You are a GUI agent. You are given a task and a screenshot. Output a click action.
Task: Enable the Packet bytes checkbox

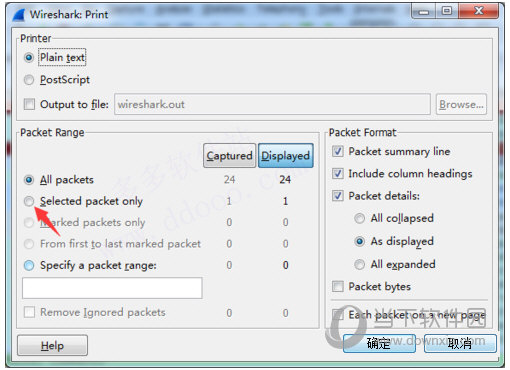point(338,286)
